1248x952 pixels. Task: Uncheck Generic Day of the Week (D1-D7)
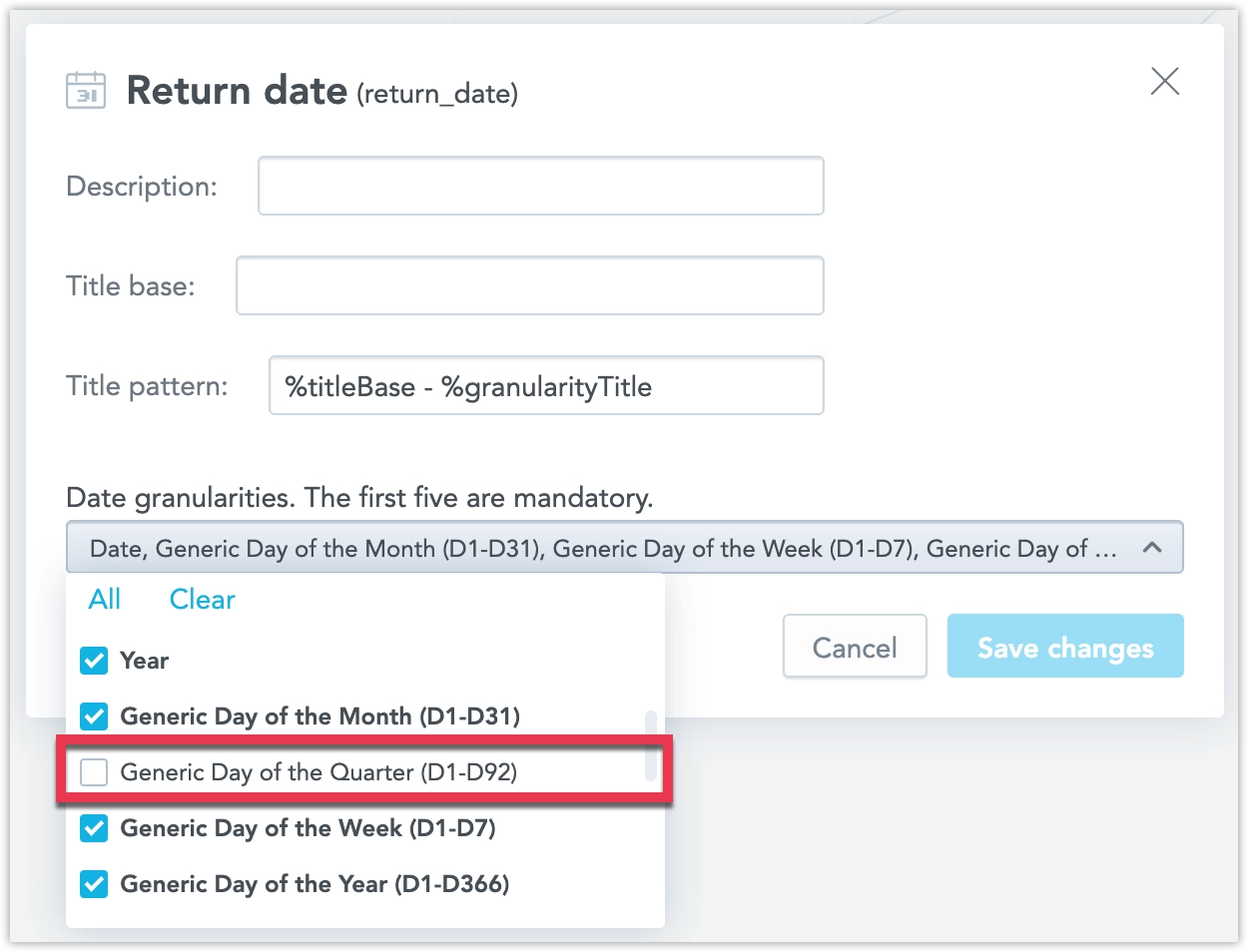[x=93, y=828]
